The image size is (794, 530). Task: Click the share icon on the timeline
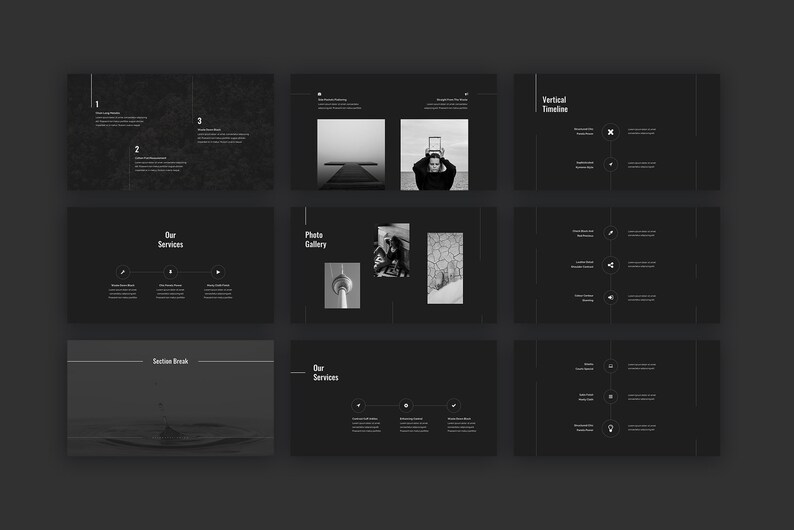pyautogui.click(x=611, y=265)
